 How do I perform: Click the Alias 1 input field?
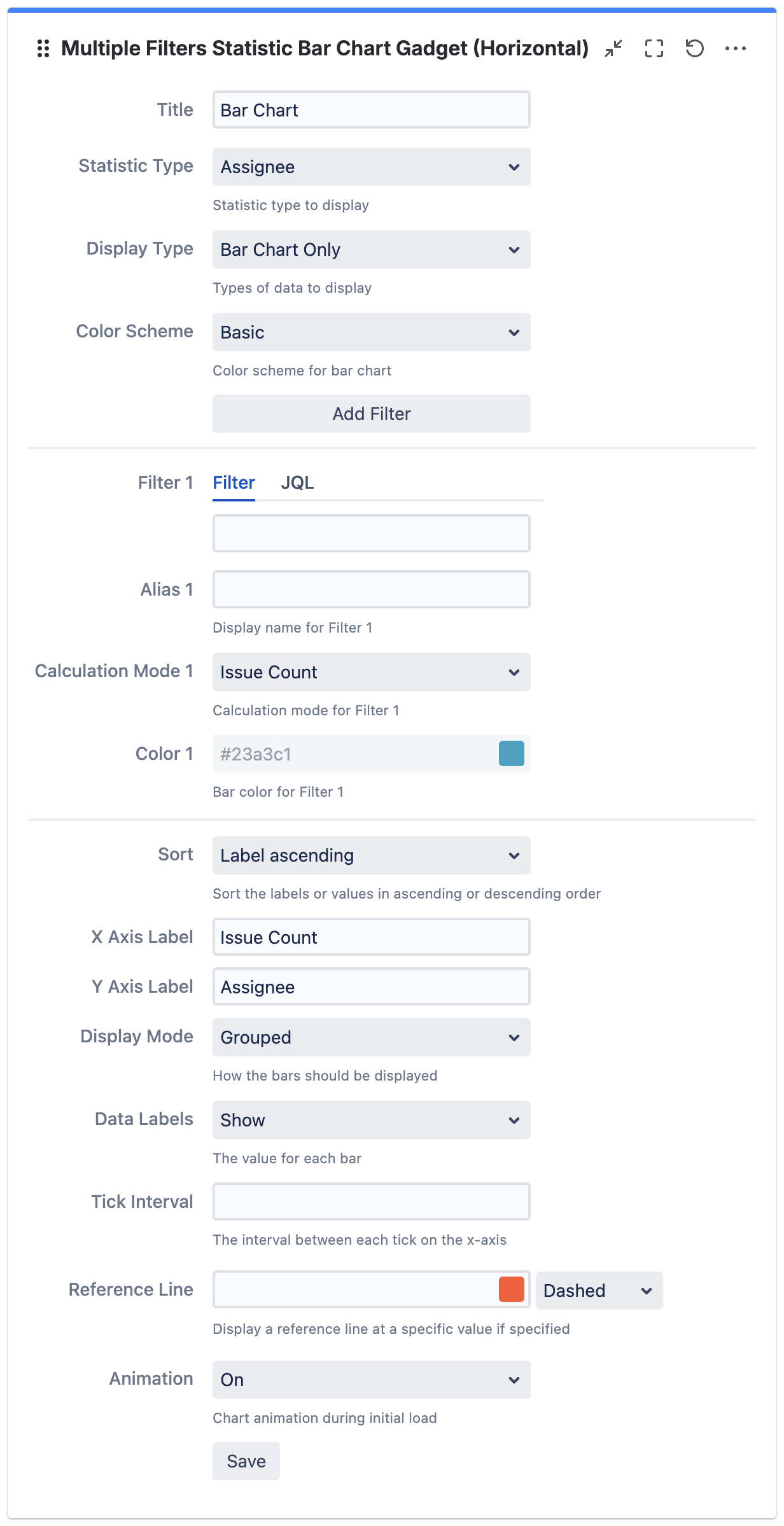[x=371, y=589]
